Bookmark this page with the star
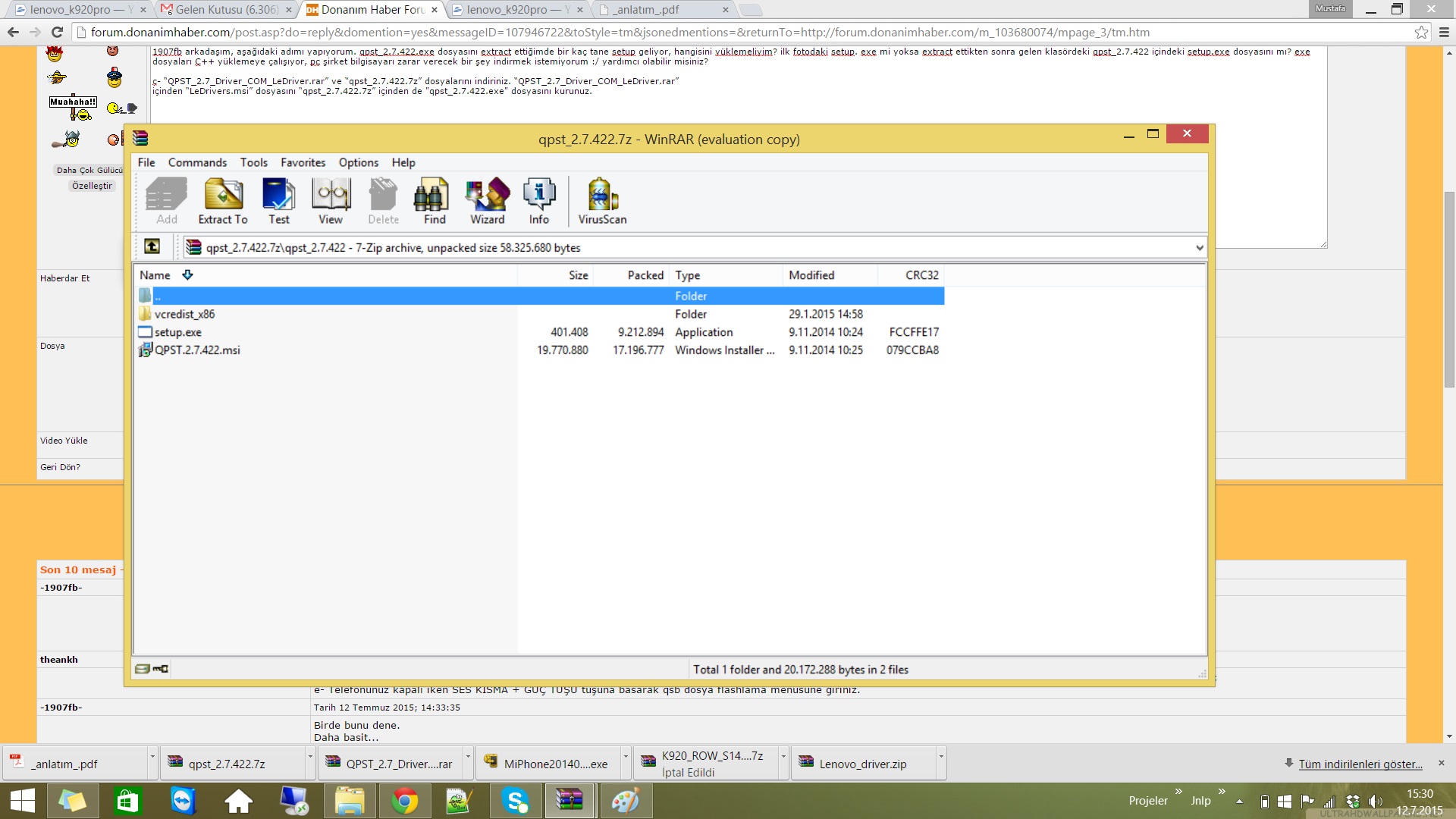 1421,32
